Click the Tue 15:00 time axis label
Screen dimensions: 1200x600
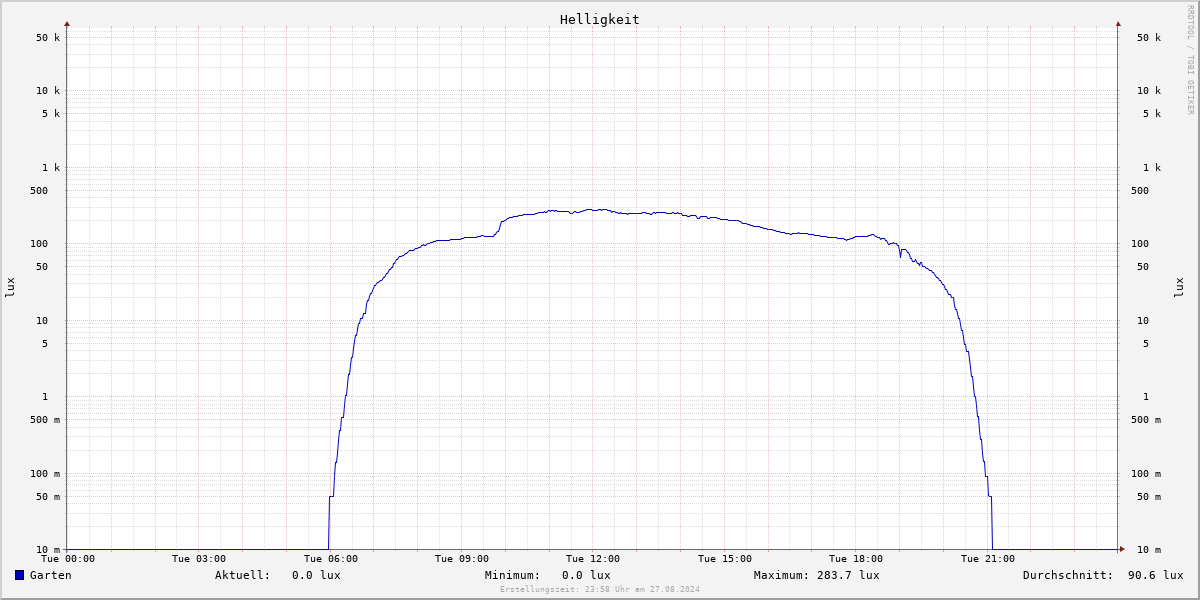point(725,559)
